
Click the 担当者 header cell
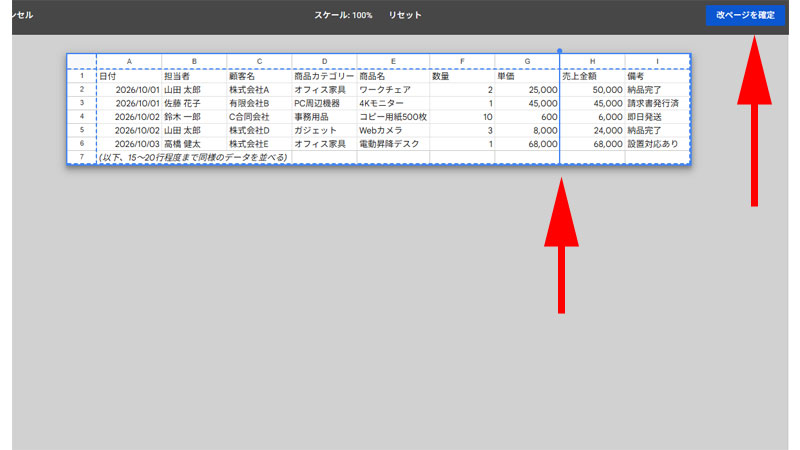tap(194, 76)
